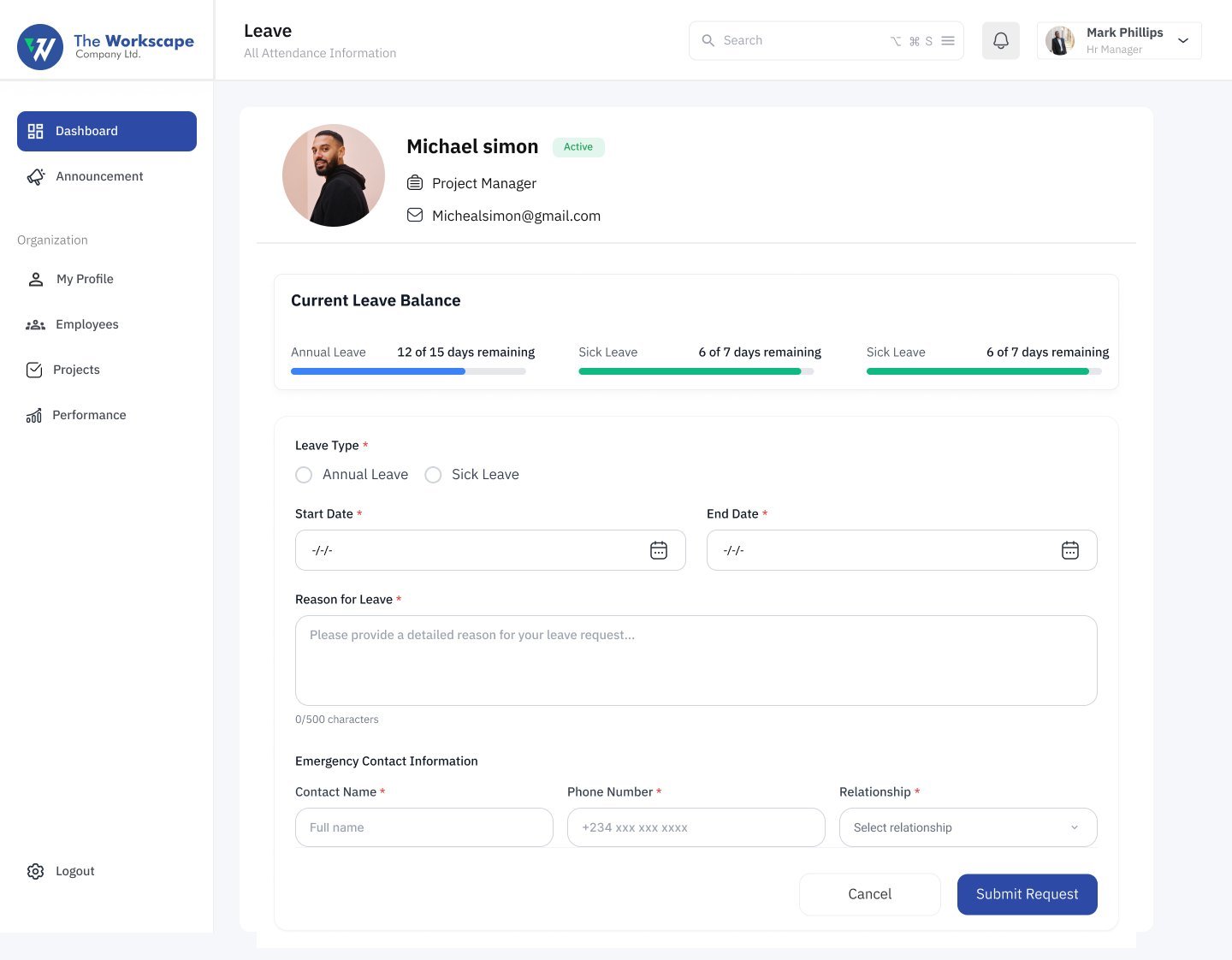Focus the Search input field

[x=826, y=40]
